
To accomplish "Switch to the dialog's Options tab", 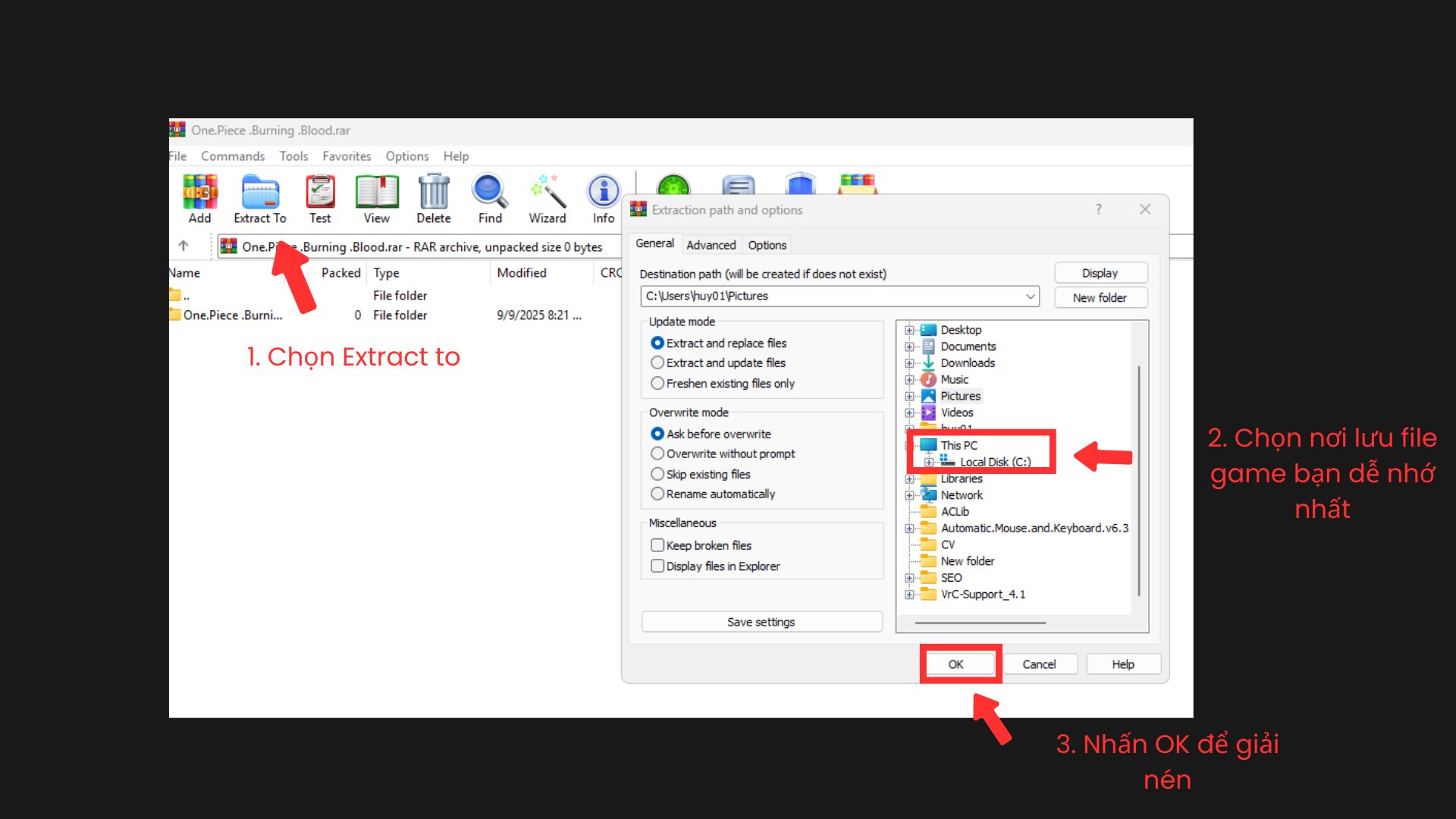I will 767,245.
